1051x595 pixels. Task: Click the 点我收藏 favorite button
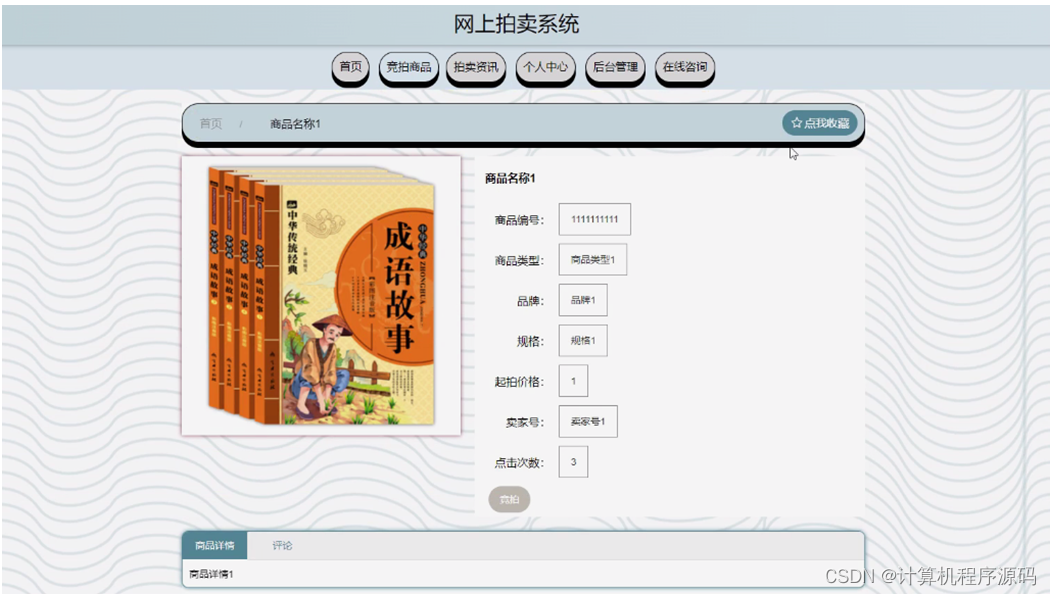click(x=820, y=123)
